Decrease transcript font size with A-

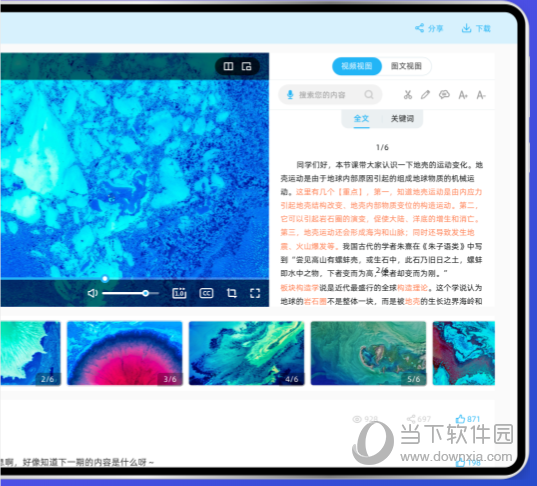point(481,95)
